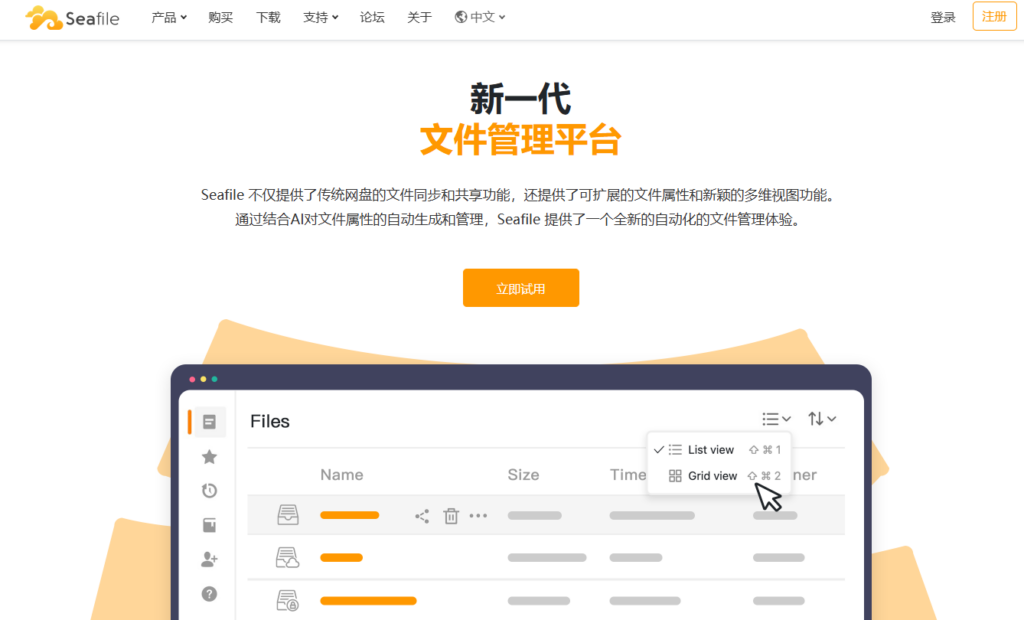Click the cloud library icon in second row
The image size is (1024, 620).
[x=287, y=557]
